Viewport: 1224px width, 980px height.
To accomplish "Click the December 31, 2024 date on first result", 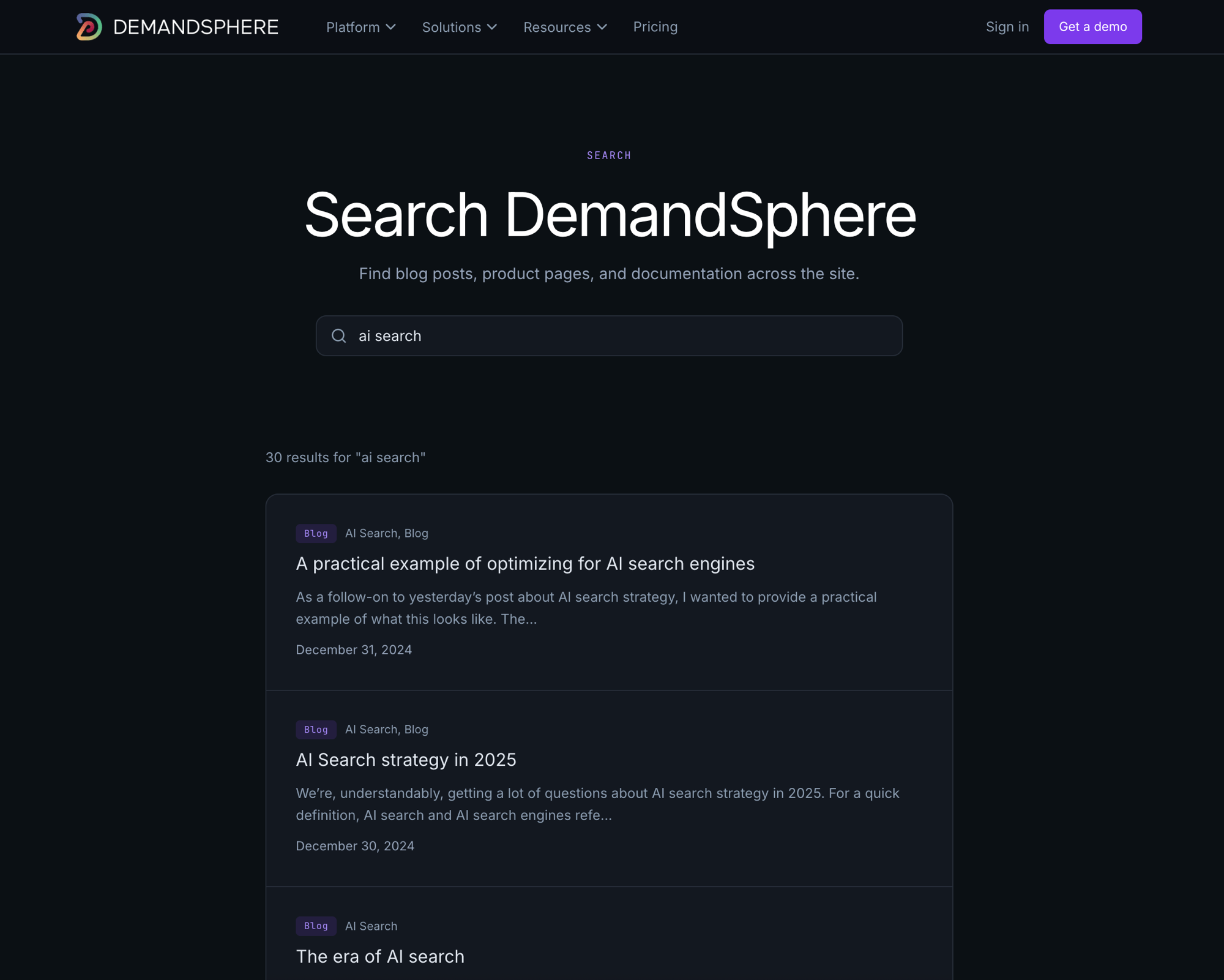I will click(354, 649).
